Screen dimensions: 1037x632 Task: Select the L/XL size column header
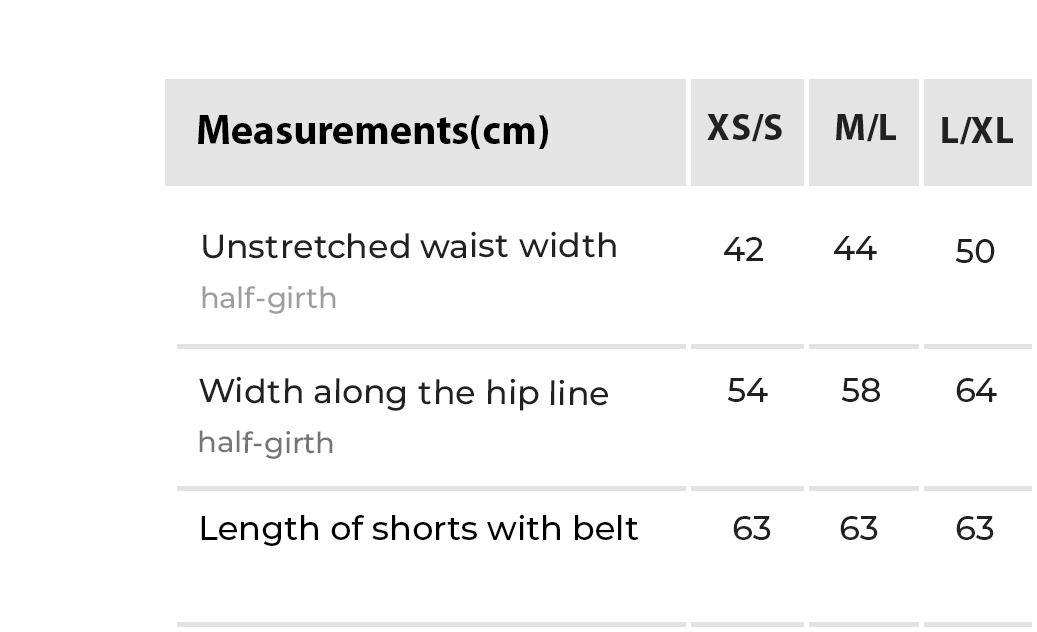click(x=977, y=132)
